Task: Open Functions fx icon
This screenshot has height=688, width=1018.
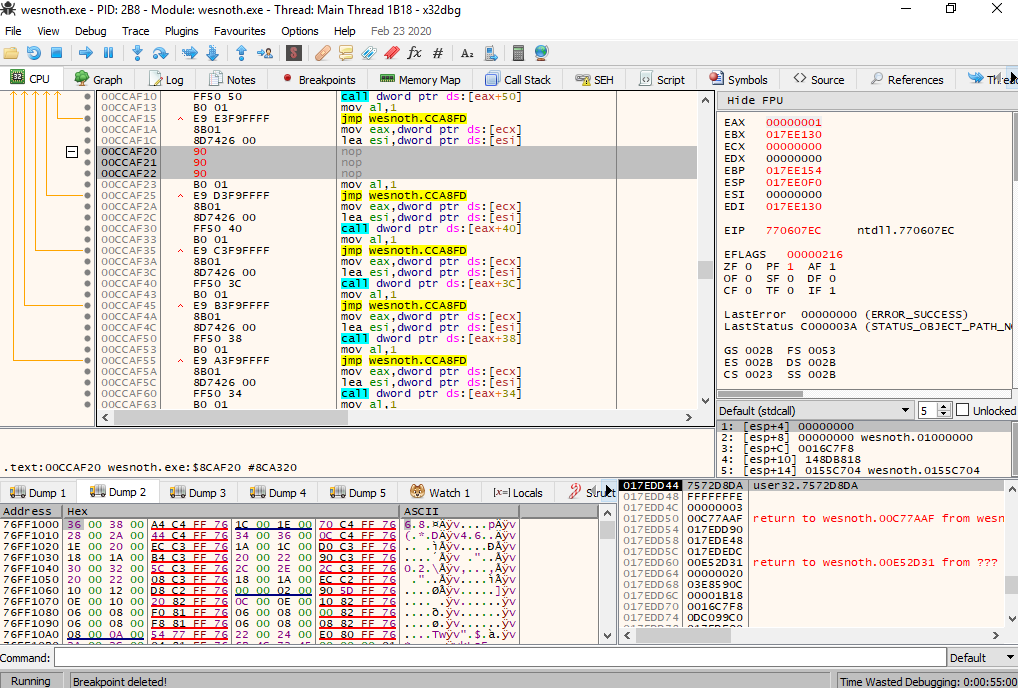Action: (414, 53)
